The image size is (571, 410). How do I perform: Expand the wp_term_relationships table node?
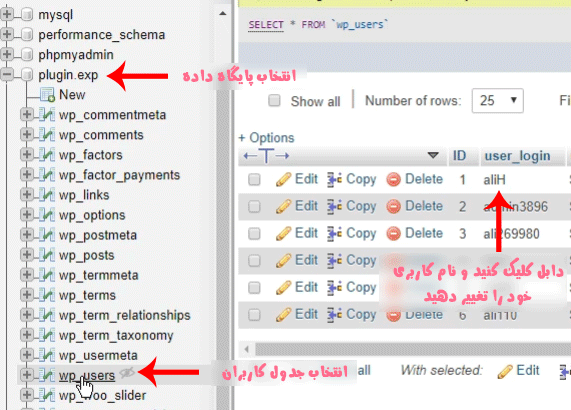tap(27, 315)
